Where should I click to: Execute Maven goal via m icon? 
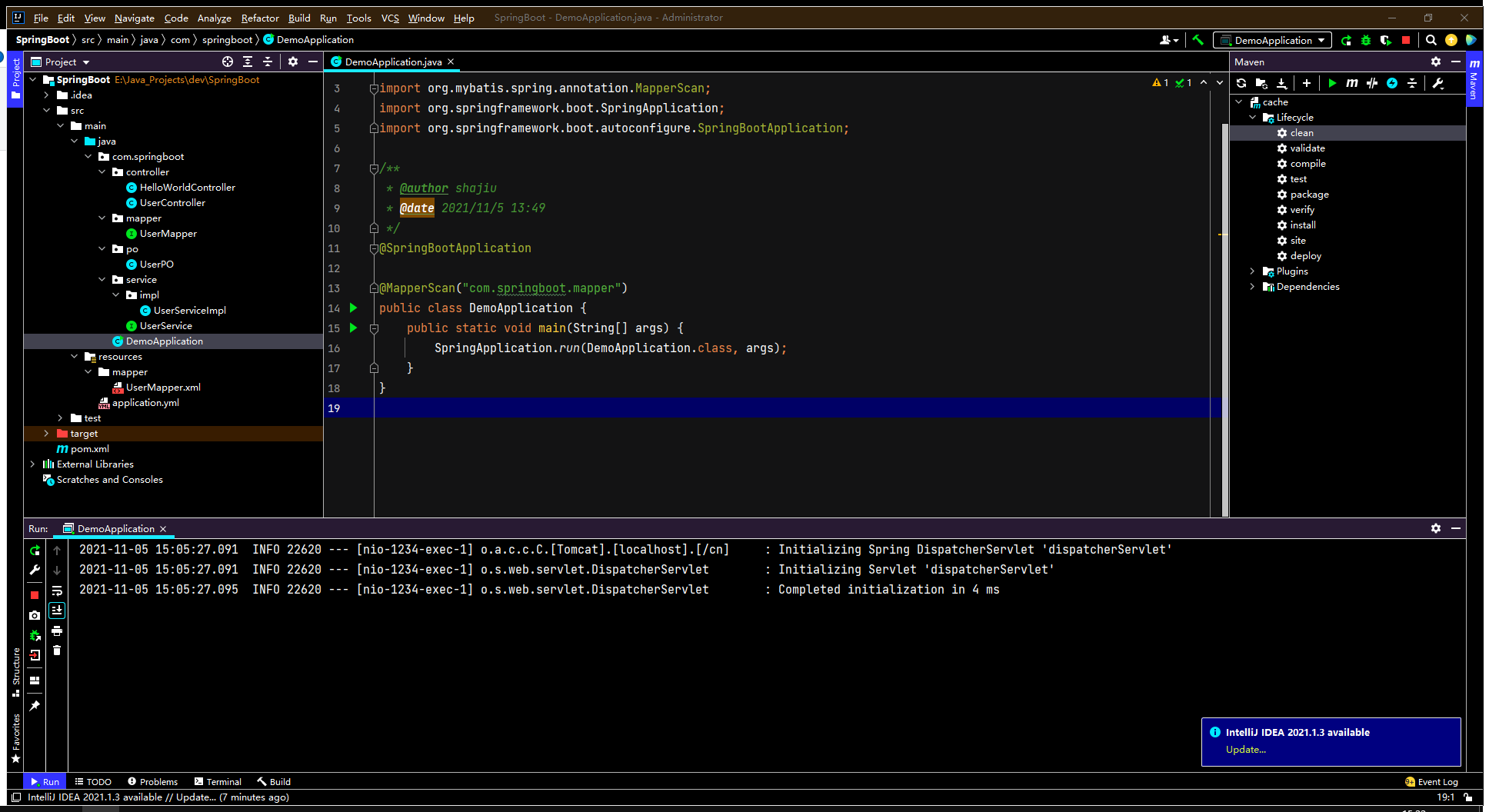(1352, 83)
